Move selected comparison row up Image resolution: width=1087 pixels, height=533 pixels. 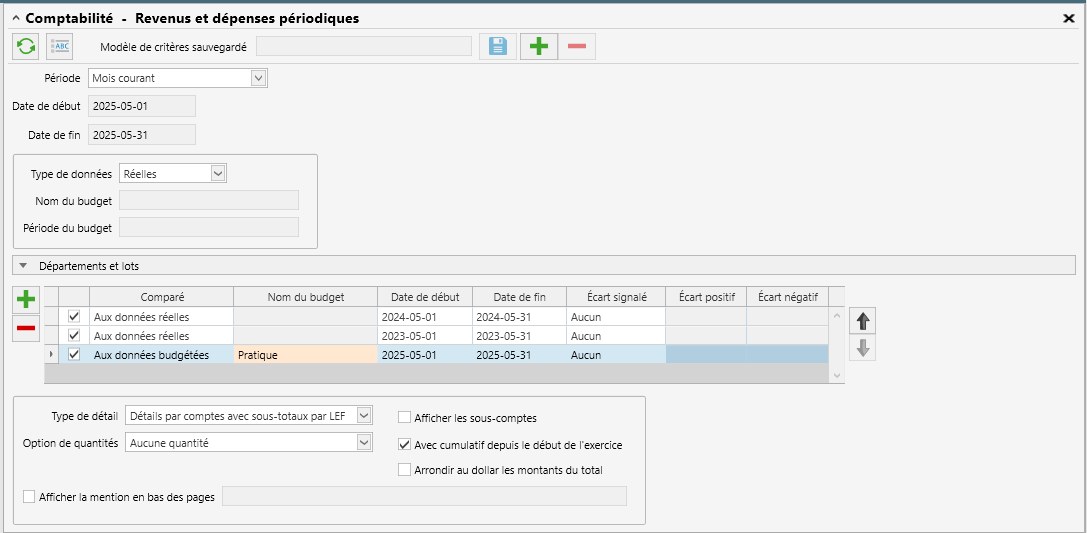(x=863, y=322)
